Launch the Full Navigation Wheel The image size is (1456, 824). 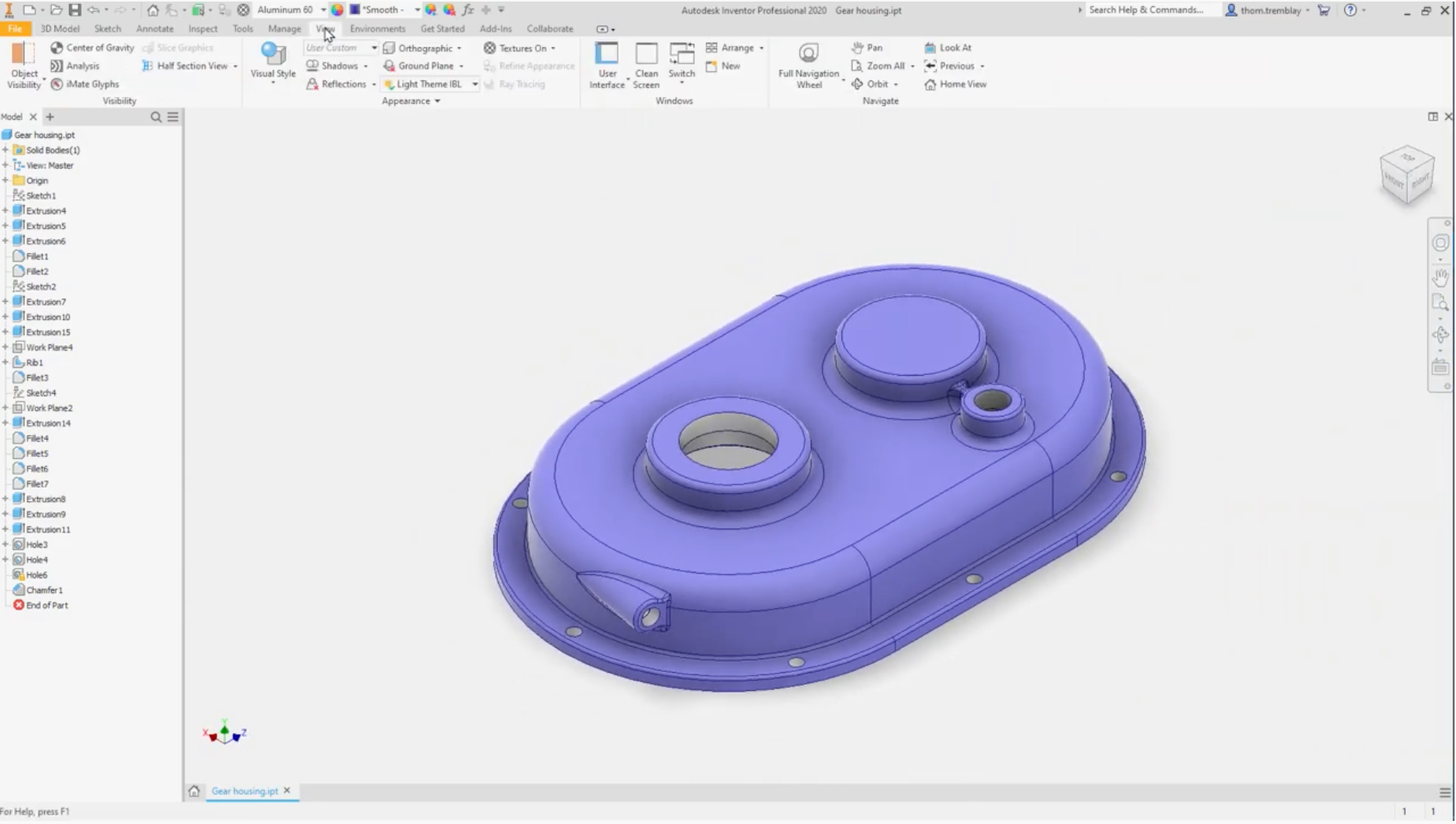pos(808,65)
